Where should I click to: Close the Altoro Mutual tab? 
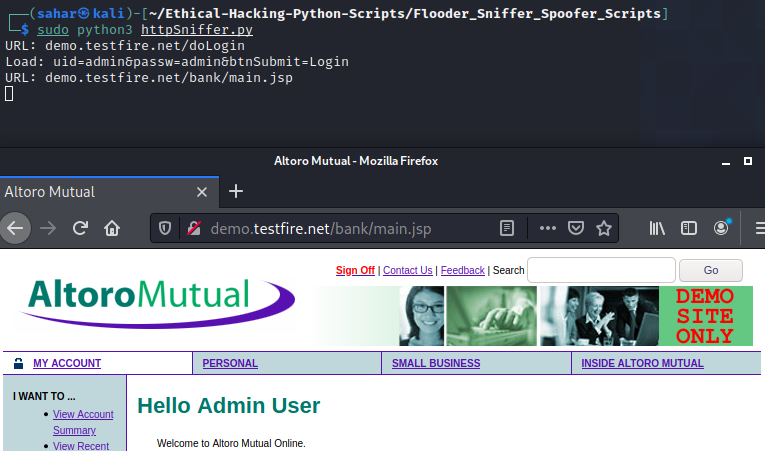click(201, 192)
